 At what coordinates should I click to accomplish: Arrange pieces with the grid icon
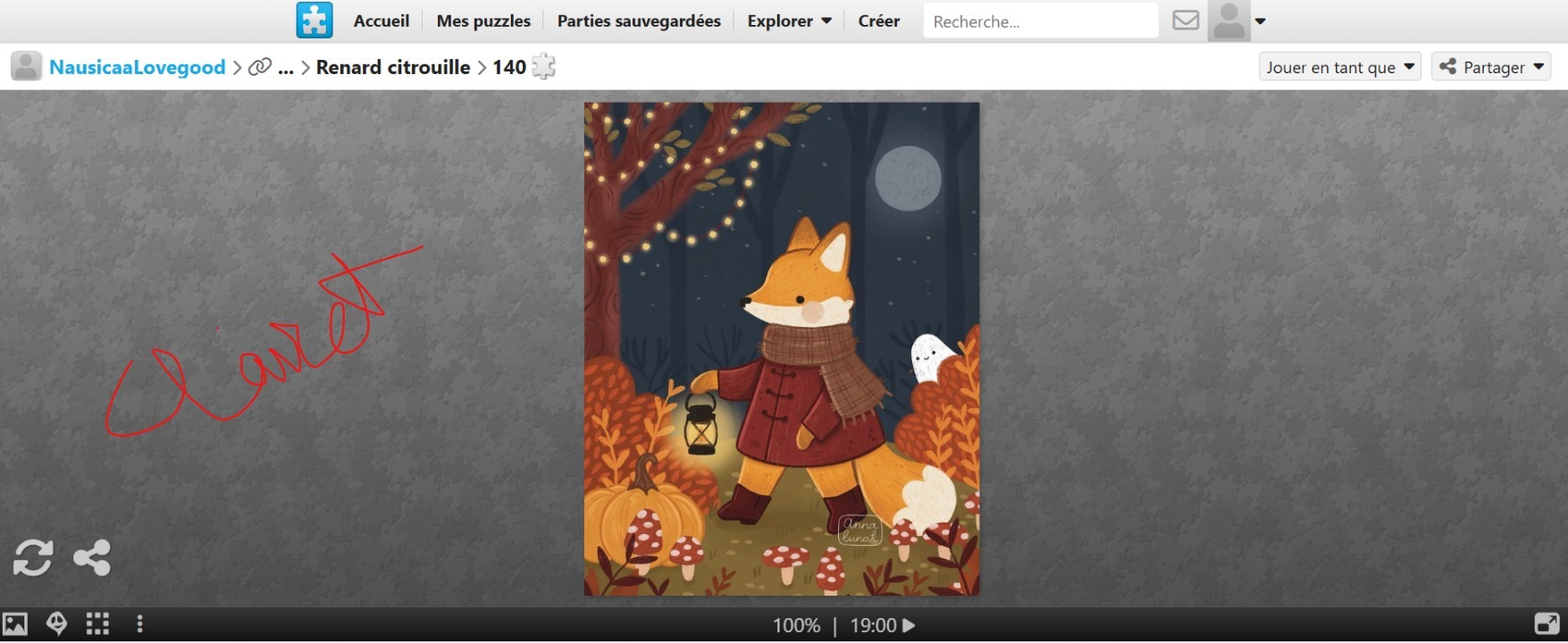tap(97, 623)
